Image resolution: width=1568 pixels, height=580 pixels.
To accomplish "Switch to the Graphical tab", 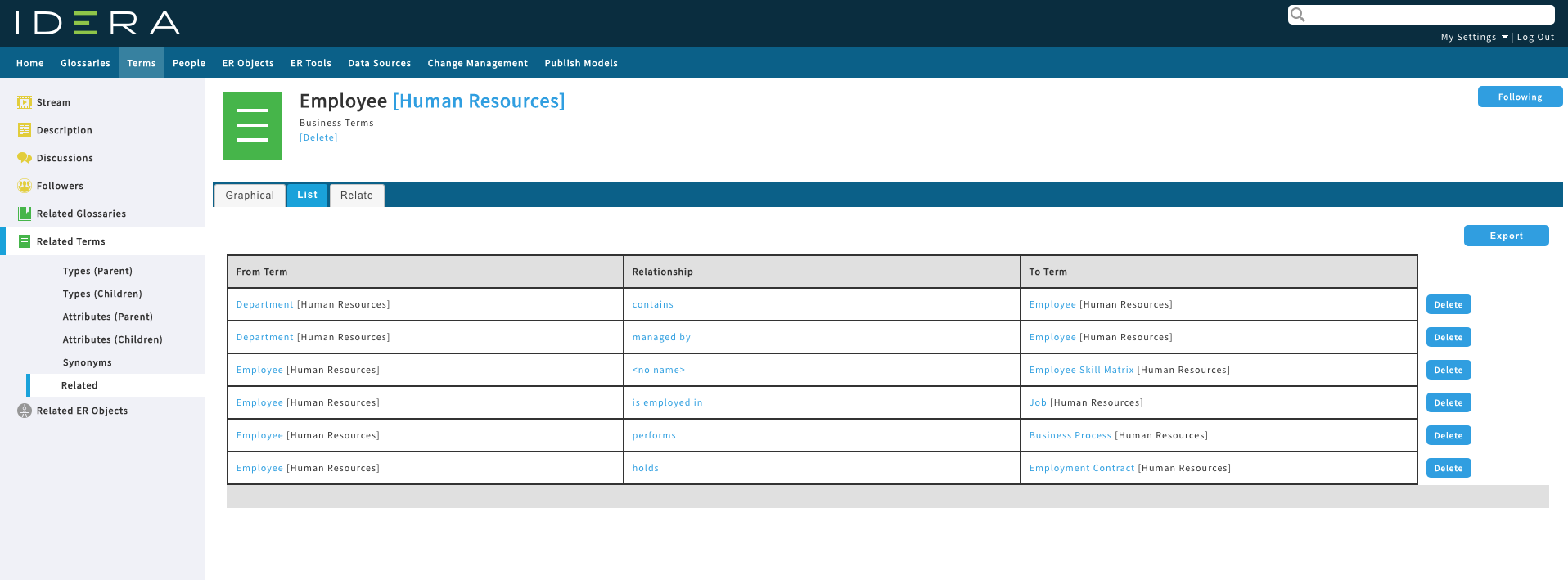I will [250, 196].
